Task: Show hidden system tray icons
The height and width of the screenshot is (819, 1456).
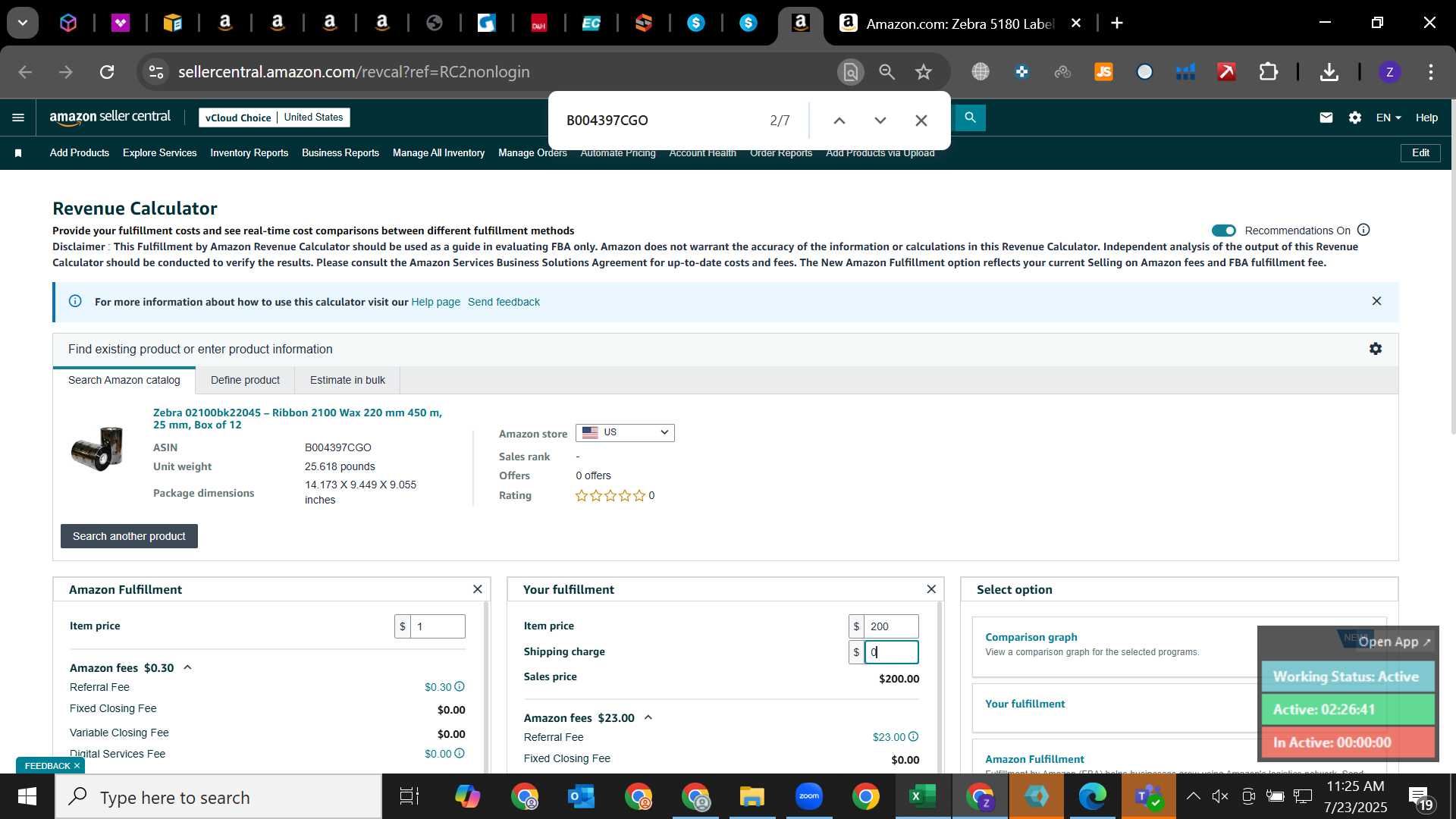Action: tap(1192, 796)
